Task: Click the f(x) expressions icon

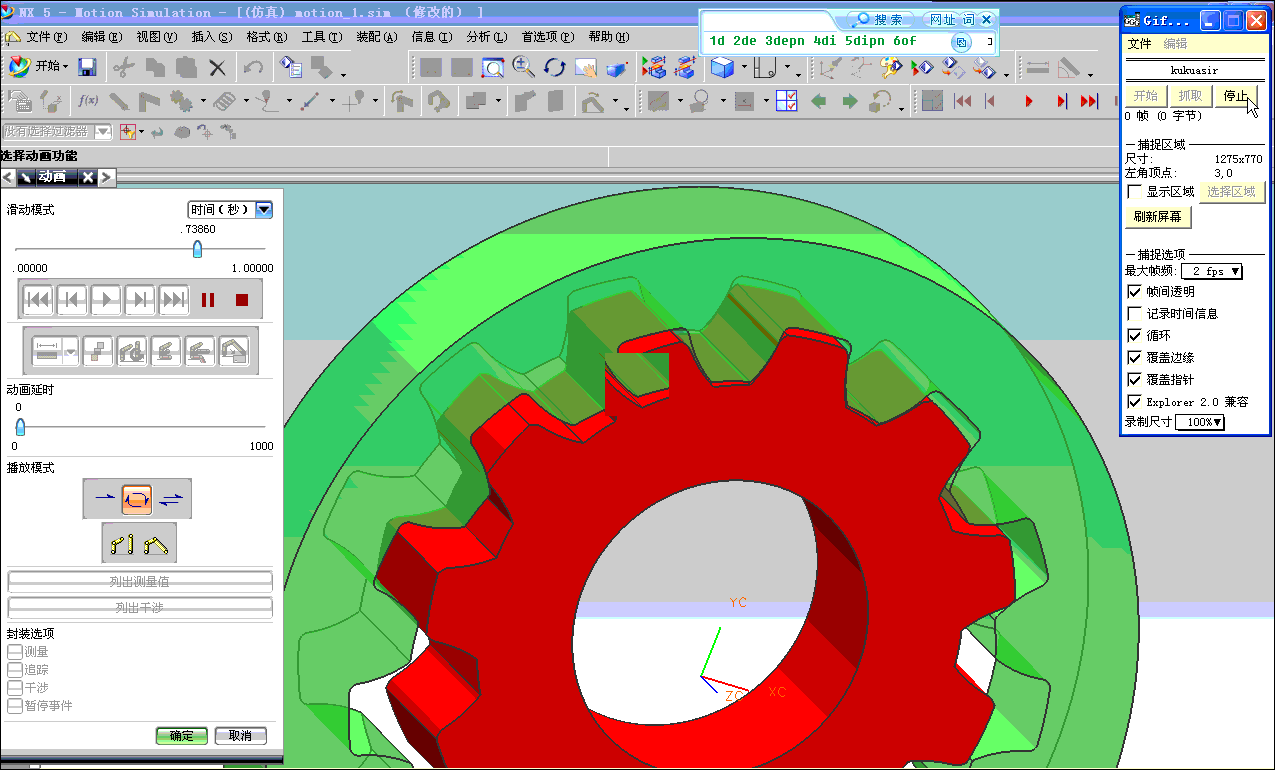Action: tap(88, 101)
